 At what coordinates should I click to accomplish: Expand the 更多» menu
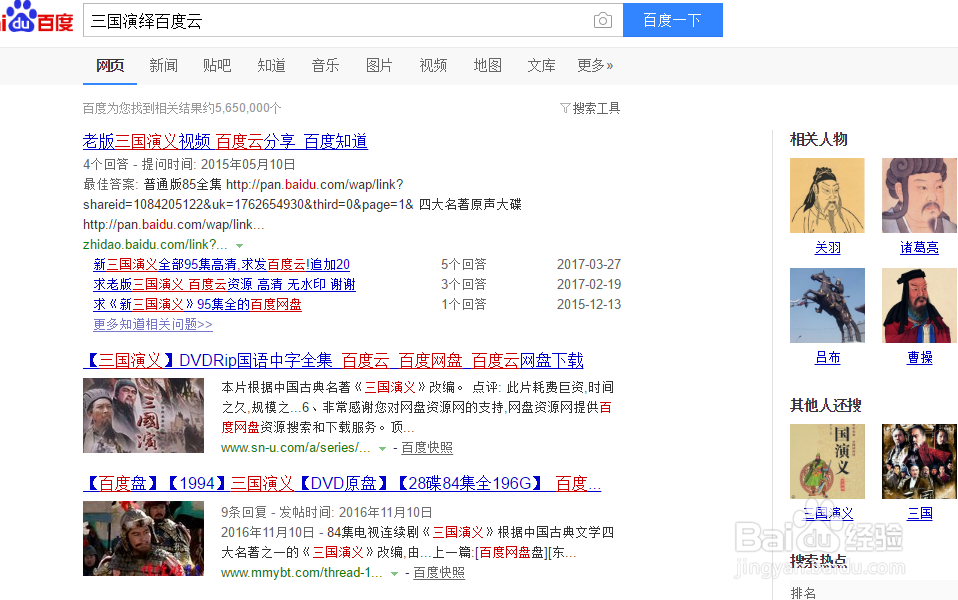pyautogui.click(x=595, y=65)
